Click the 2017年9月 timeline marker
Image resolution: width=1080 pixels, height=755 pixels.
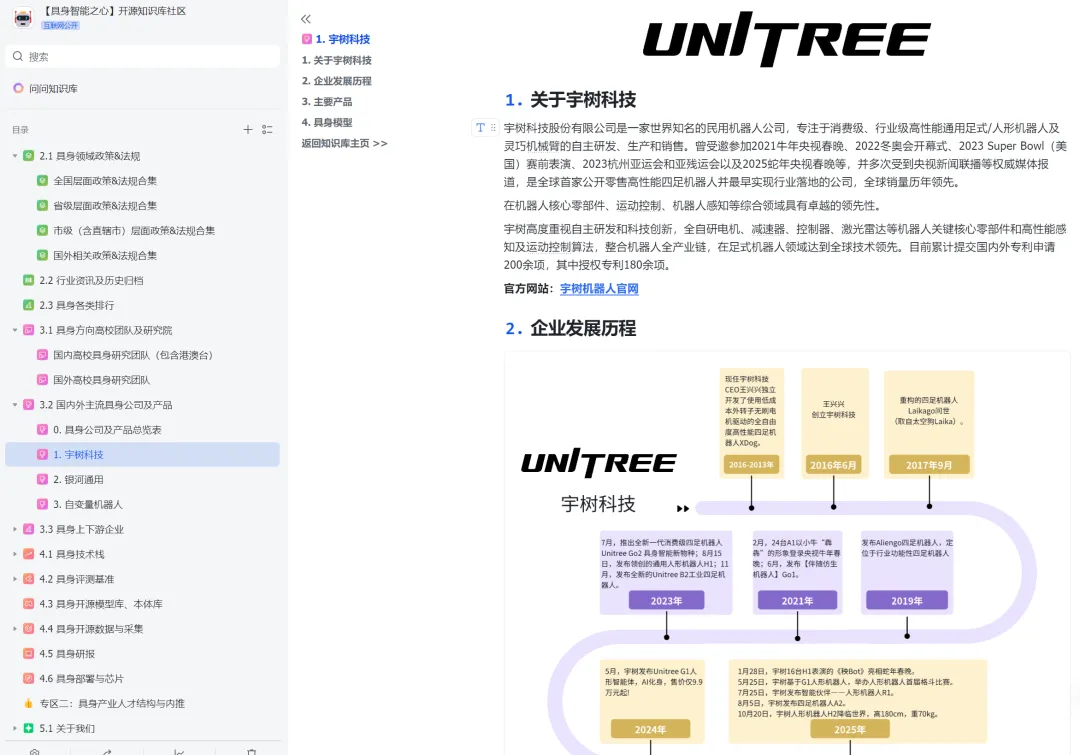(929, 465)
